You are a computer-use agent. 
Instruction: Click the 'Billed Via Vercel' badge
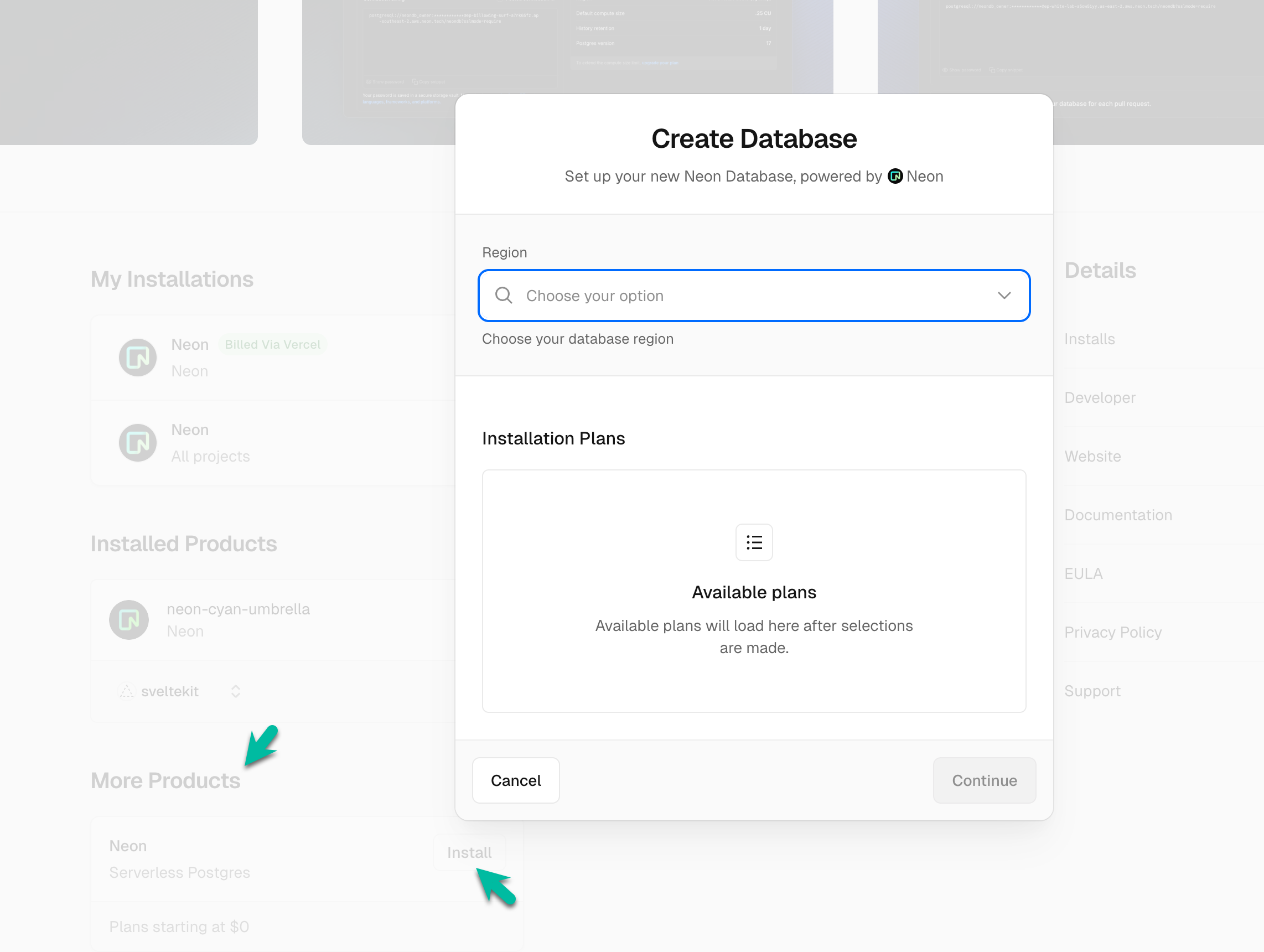tap(273, 345)
